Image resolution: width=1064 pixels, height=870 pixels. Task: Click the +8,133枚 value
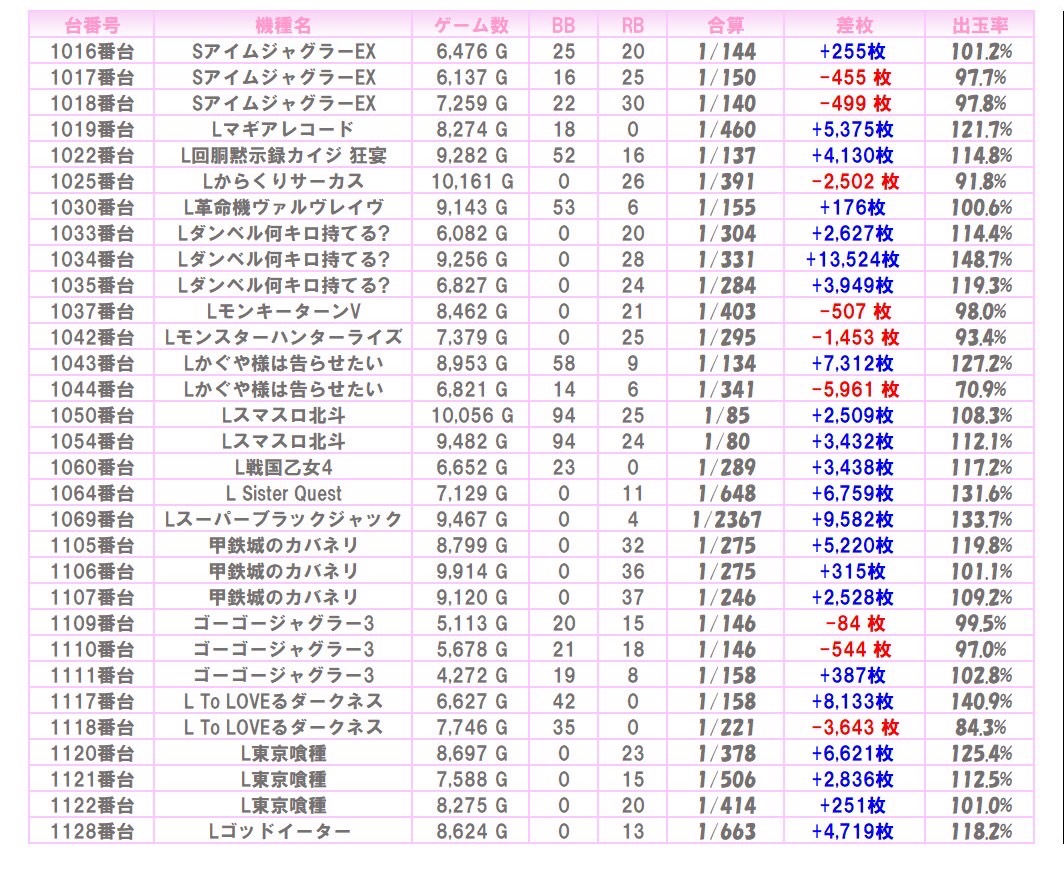(x=853, y=702)
